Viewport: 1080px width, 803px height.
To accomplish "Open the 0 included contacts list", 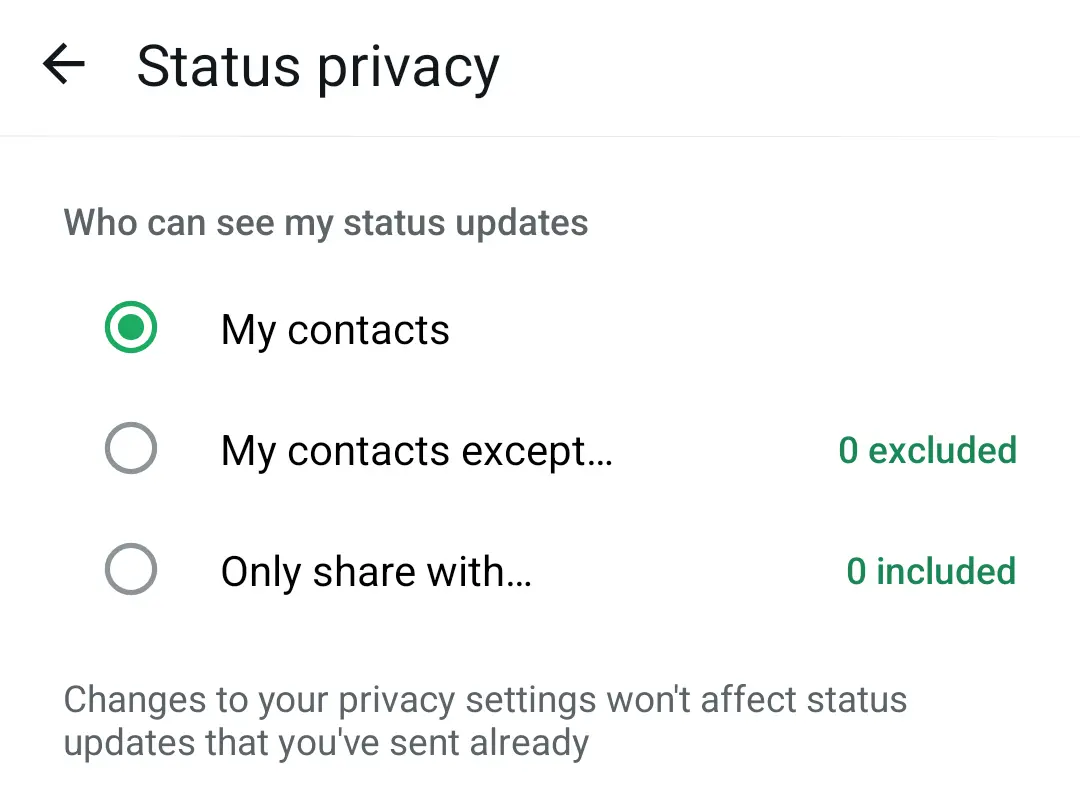I will pyautogui.click(x=931, y=571).
